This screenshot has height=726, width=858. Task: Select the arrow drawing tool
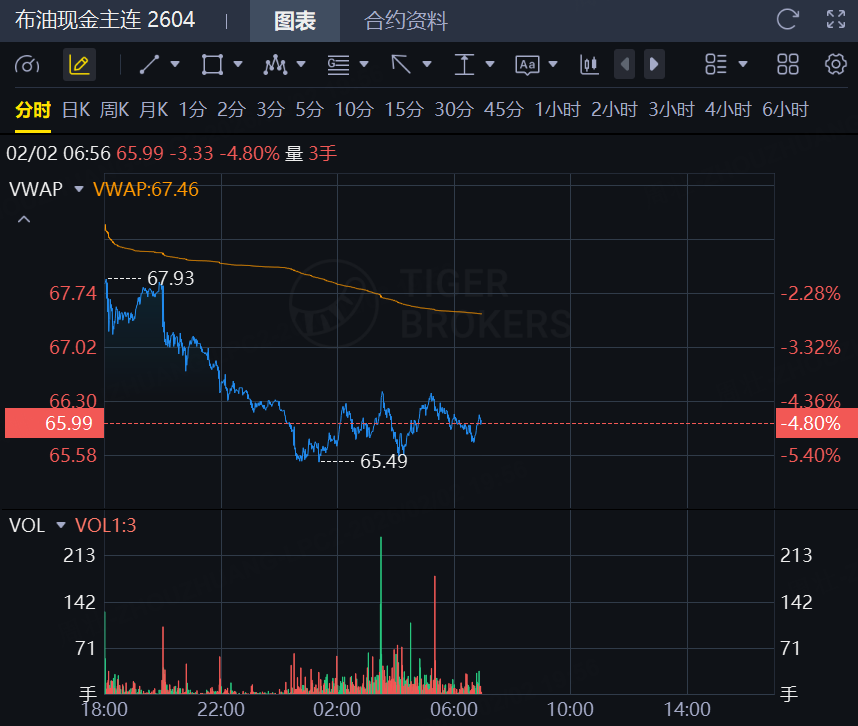pyautogui.click(x=401, y=65)
